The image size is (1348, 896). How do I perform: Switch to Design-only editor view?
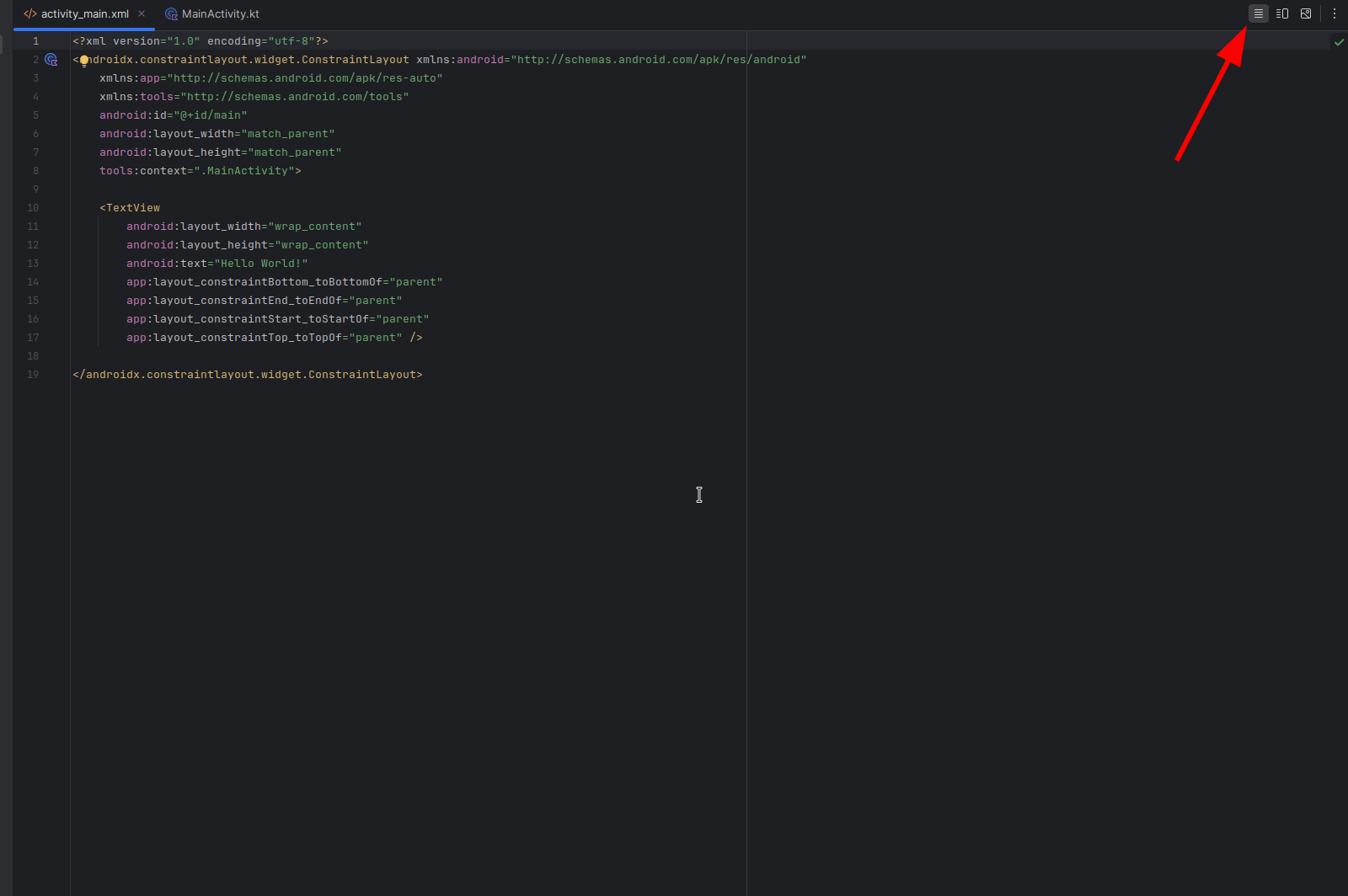pyautogui.click(x=1306, y=13)
